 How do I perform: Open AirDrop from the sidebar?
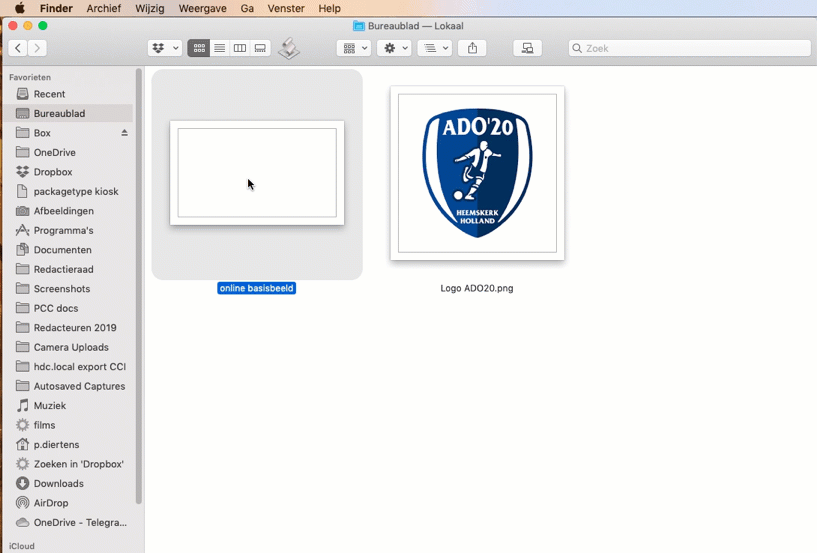point(50,503)
